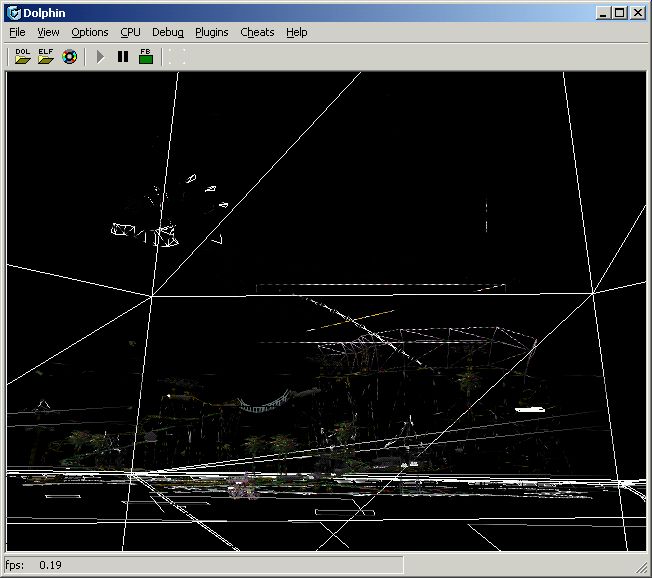Click the green FB toolbar icon

tap(146, 56)
